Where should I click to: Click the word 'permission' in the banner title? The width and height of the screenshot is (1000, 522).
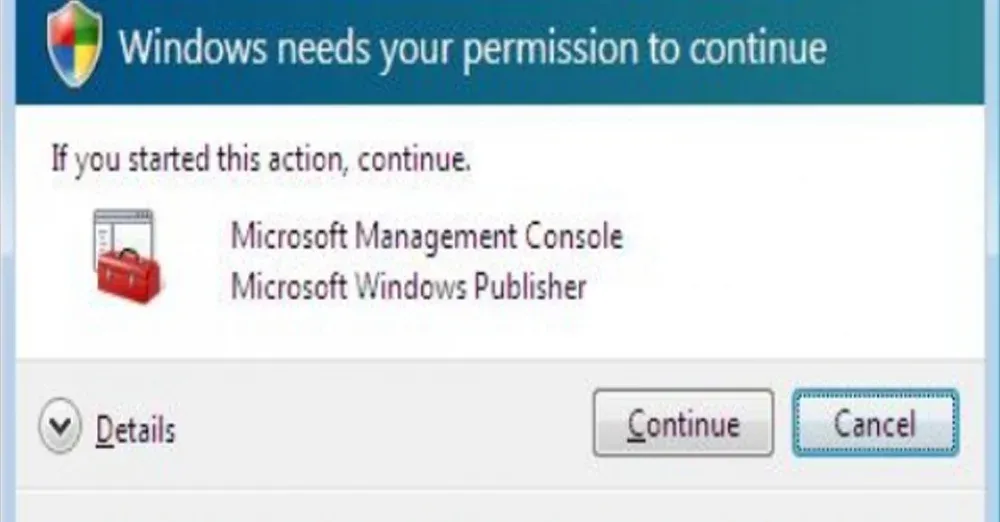tap(550, 50)
